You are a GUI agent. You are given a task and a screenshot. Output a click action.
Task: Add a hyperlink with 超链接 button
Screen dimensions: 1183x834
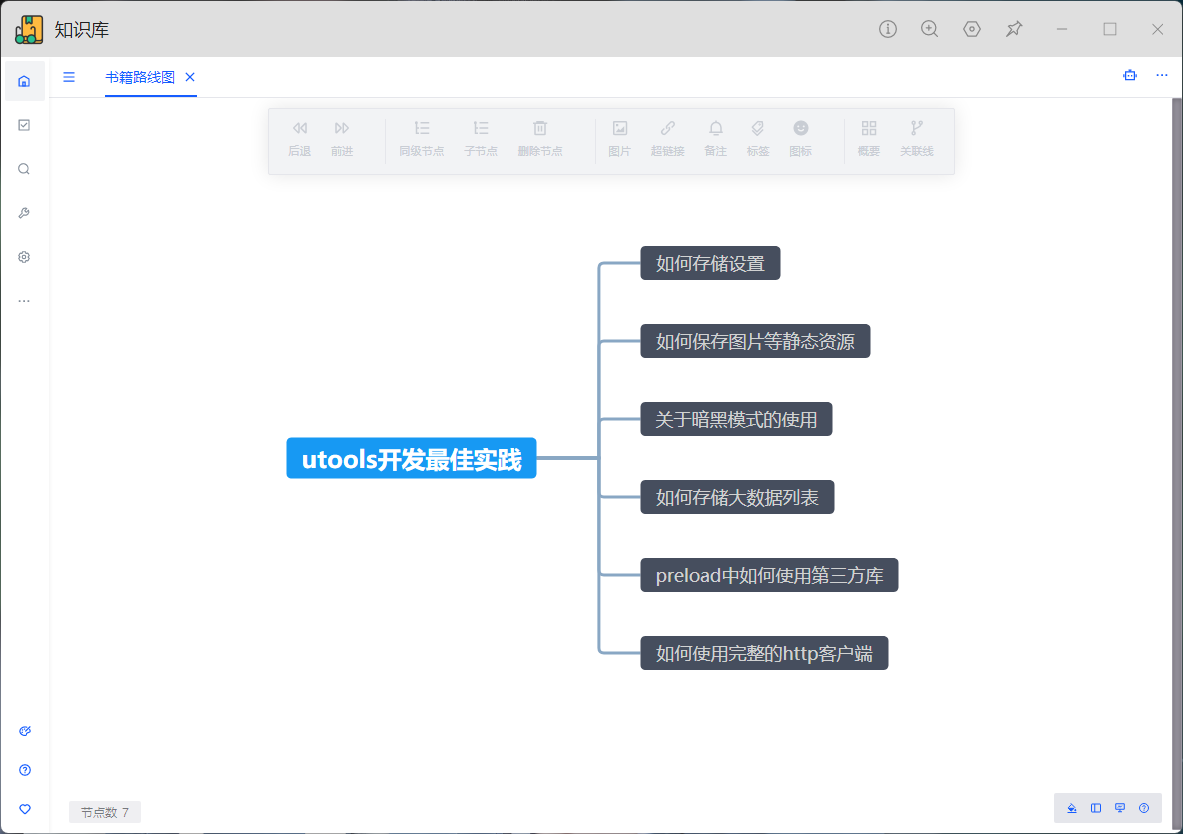pos(668,139)
